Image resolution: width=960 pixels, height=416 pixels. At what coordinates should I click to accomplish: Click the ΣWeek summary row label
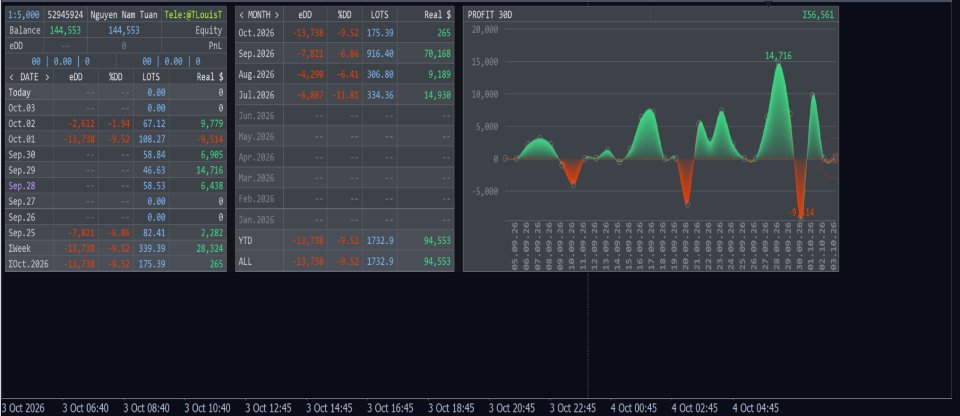point(20,248)
